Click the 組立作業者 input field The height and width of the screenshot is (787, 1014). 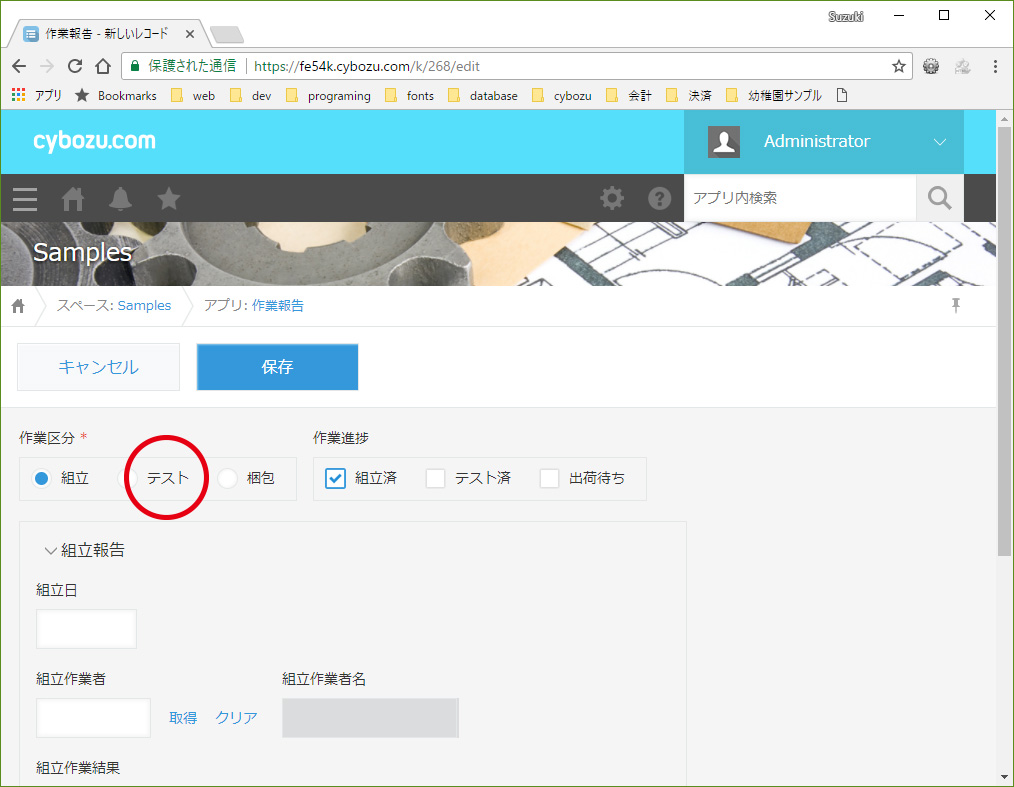(93, 718)
